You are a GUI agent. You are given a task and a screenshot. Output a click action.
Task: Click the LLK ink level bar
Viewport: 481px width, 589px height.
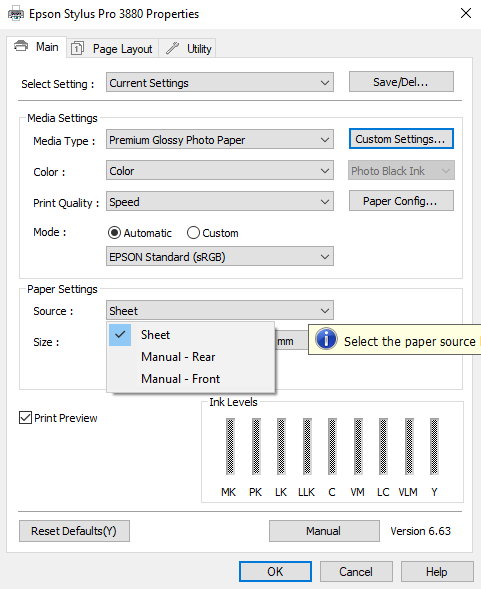tap(307, 446)
